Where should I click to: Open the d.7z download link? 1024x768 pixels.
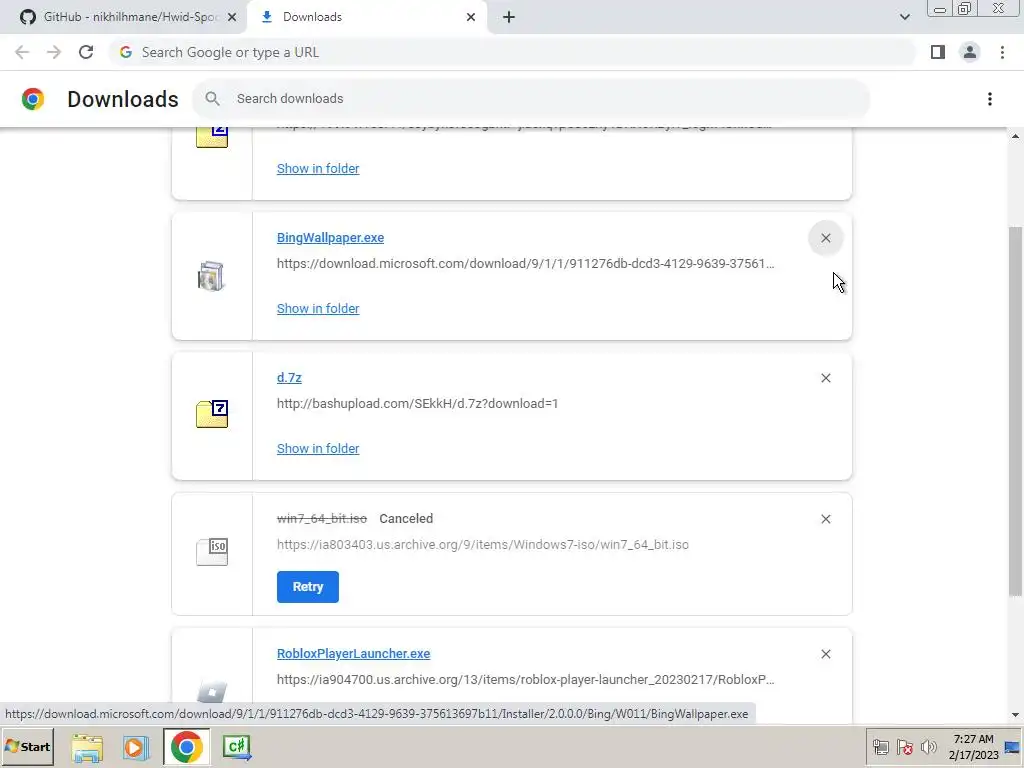point(289,377)
